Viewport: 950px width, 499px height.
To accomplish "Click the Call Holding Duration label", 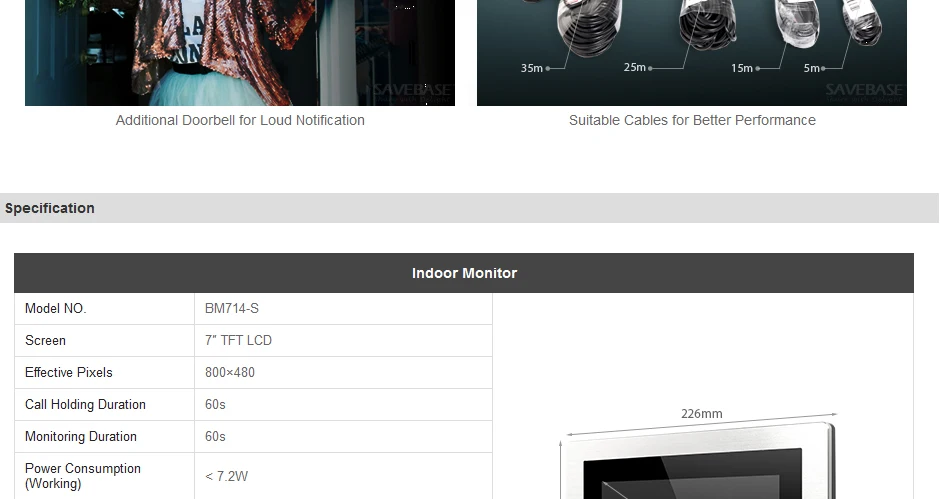I will [x=85, y=405].
